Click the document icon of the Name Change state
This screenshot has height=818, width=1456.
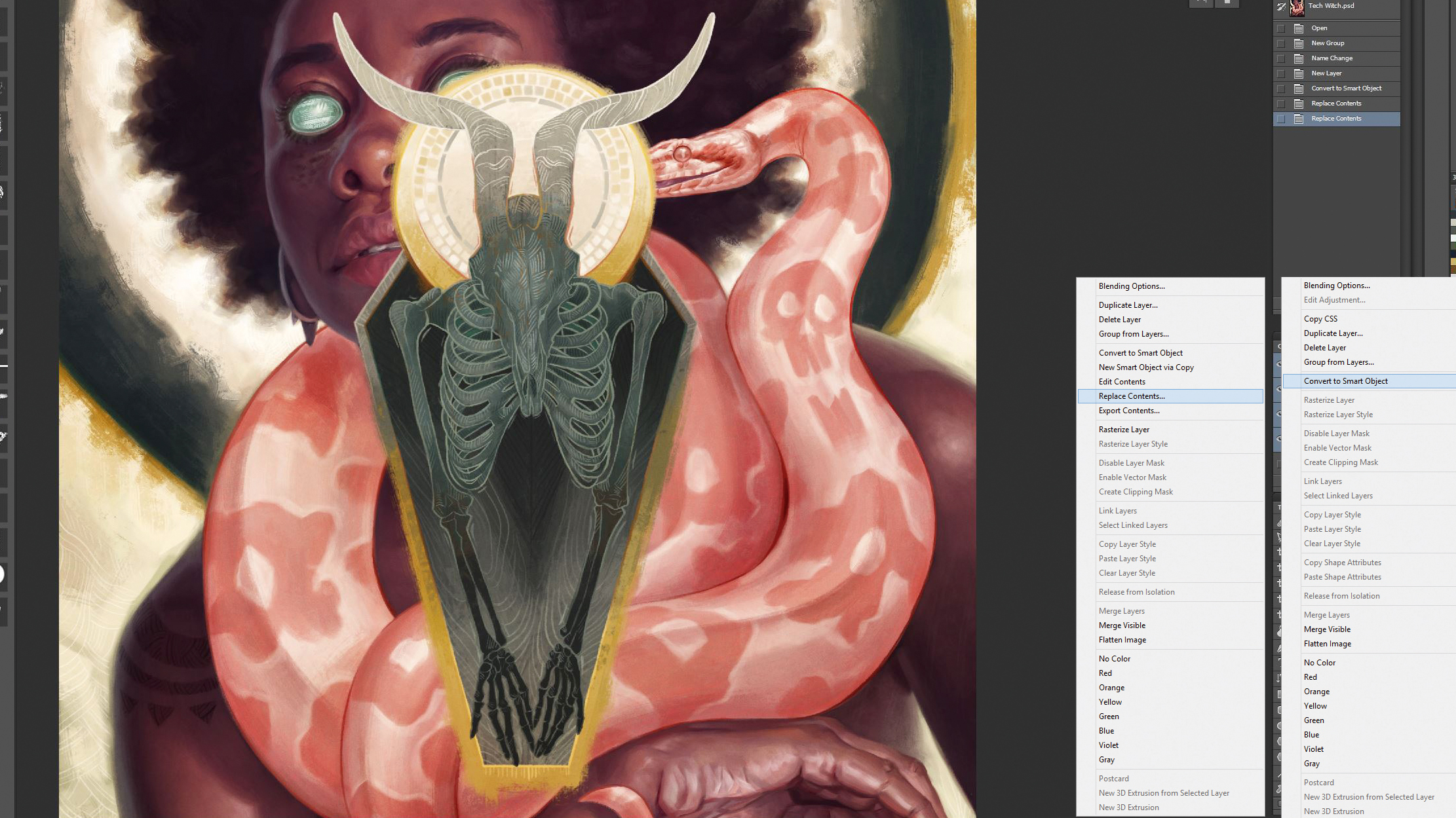[1299, 58]
